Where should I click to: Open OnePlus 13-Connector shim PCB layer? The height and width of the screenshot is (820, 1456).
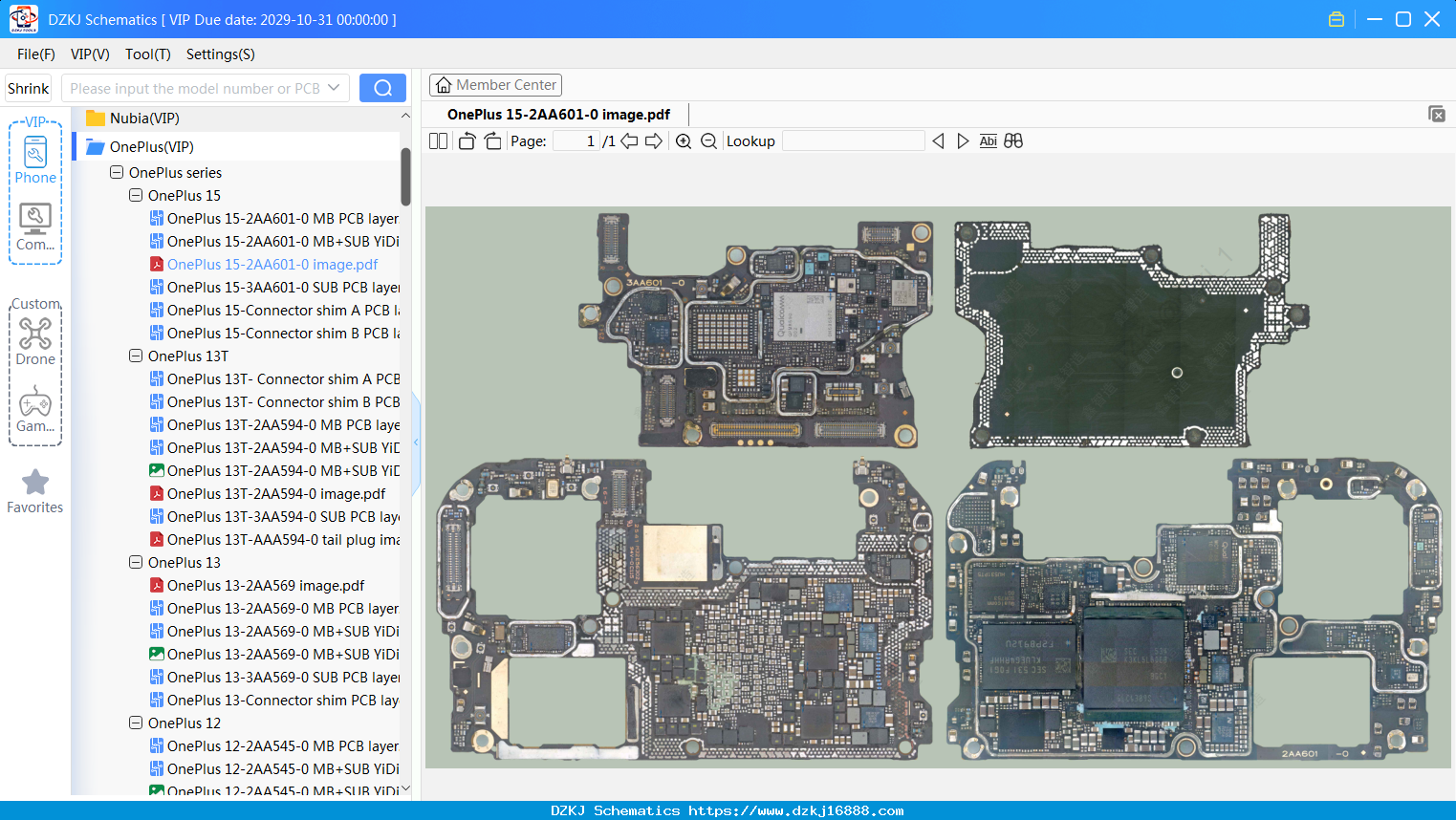coord(274,701)
